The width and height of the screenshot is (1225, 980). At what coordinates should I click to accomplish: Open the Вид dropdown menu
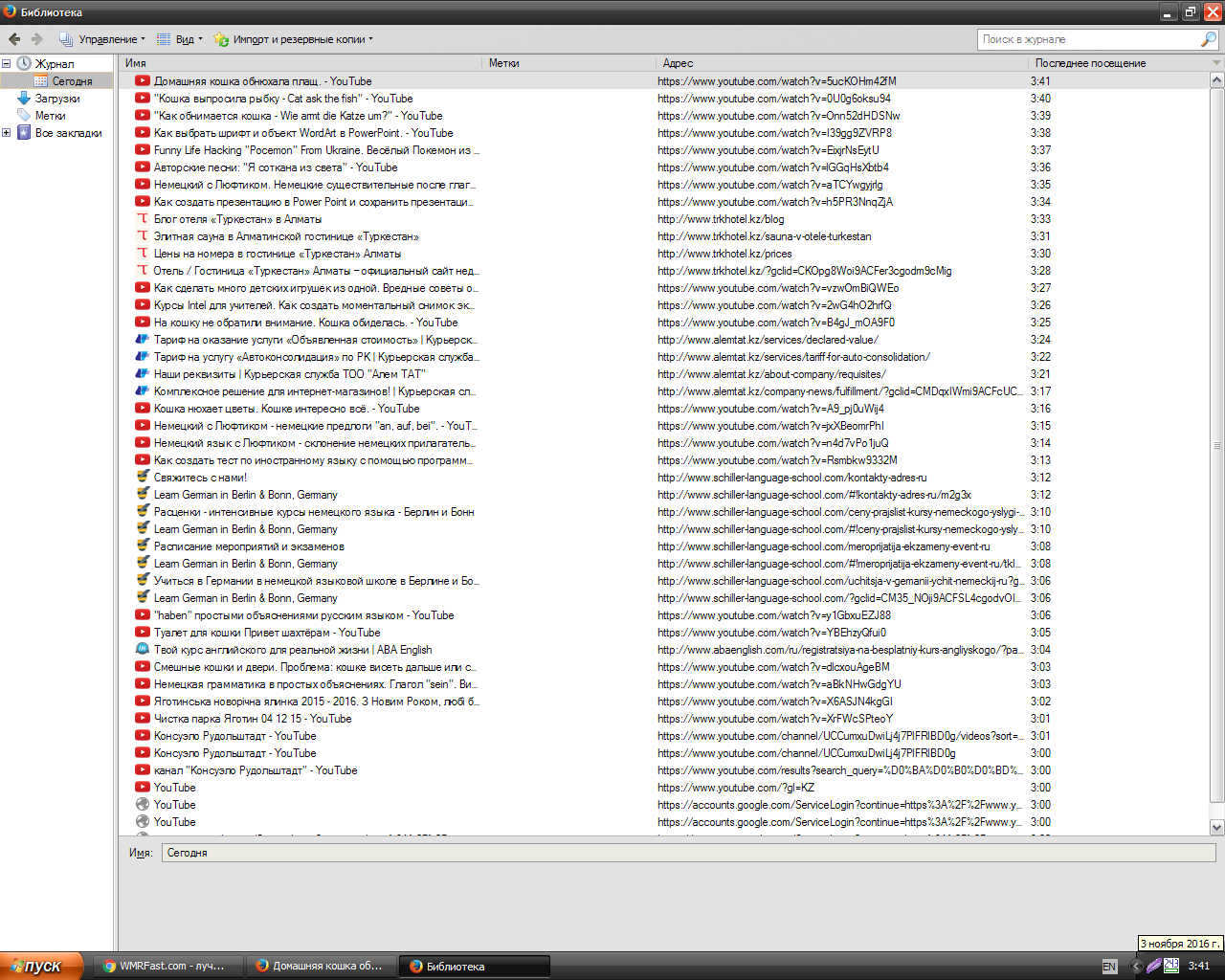click(179, 39)
